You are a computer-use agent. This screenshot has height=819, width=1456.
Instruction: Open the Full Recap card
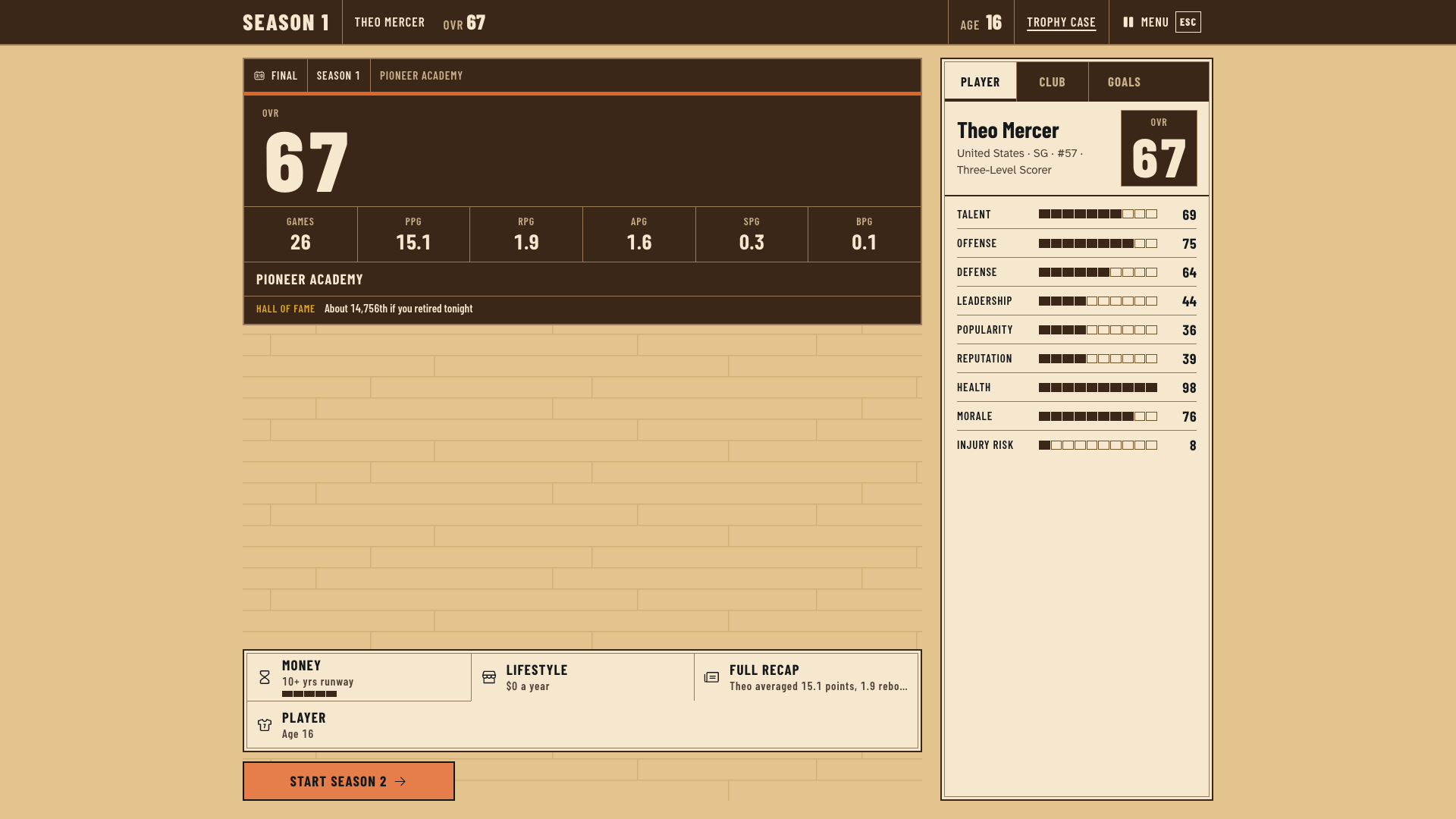click(806, 677)
